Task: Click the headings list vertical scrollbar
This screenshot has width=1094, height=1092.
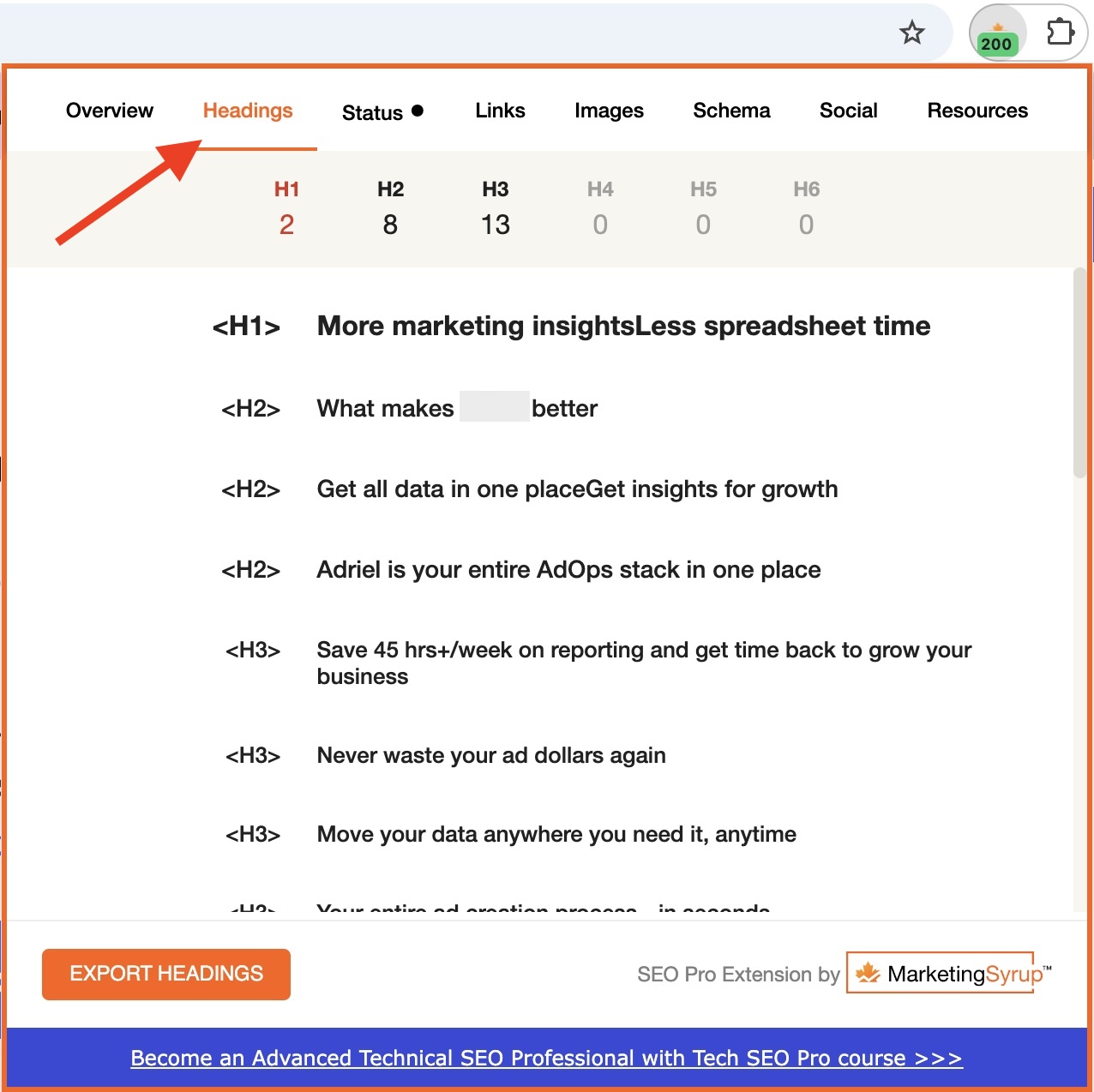Action: [1079, 373]
